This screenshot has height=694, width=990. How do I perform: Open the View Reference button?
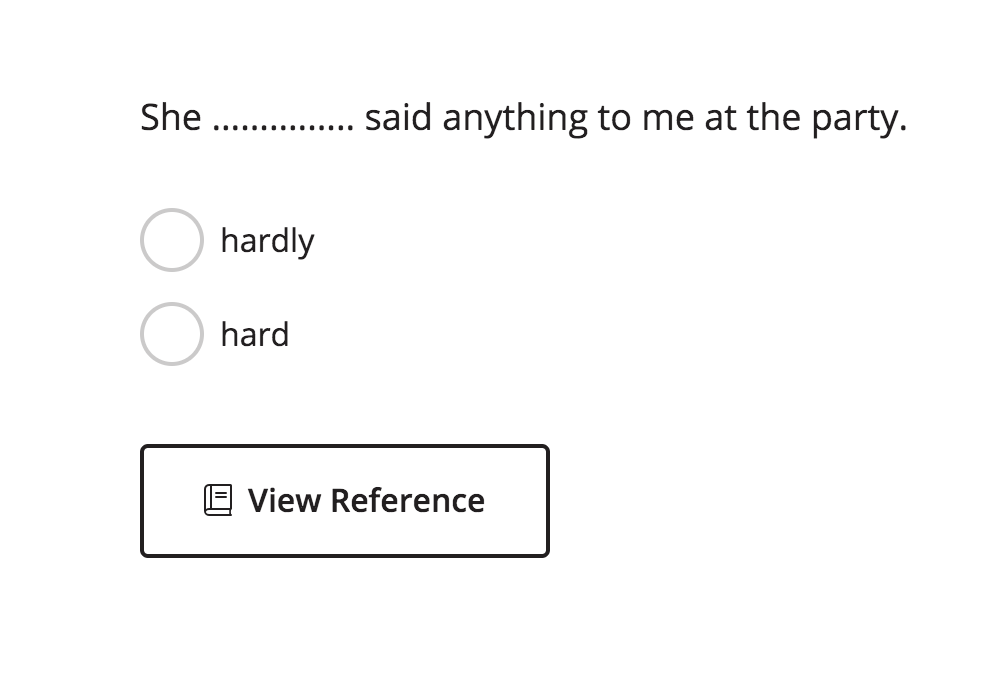(345, 501)
